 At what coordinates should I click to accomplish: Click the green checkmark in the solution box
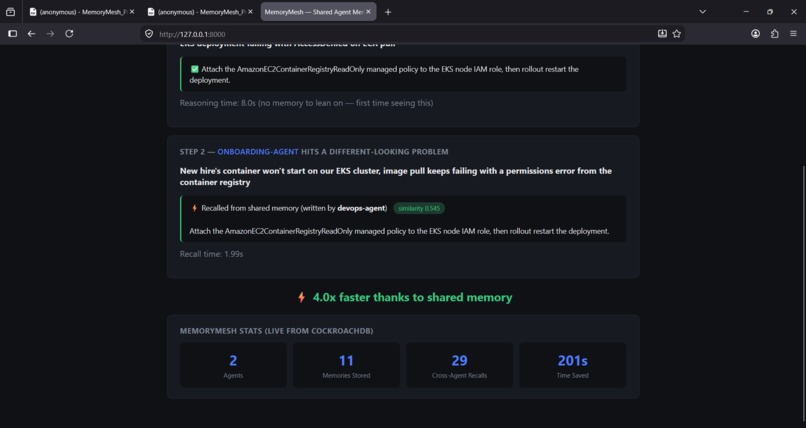(x=194, y=69)
